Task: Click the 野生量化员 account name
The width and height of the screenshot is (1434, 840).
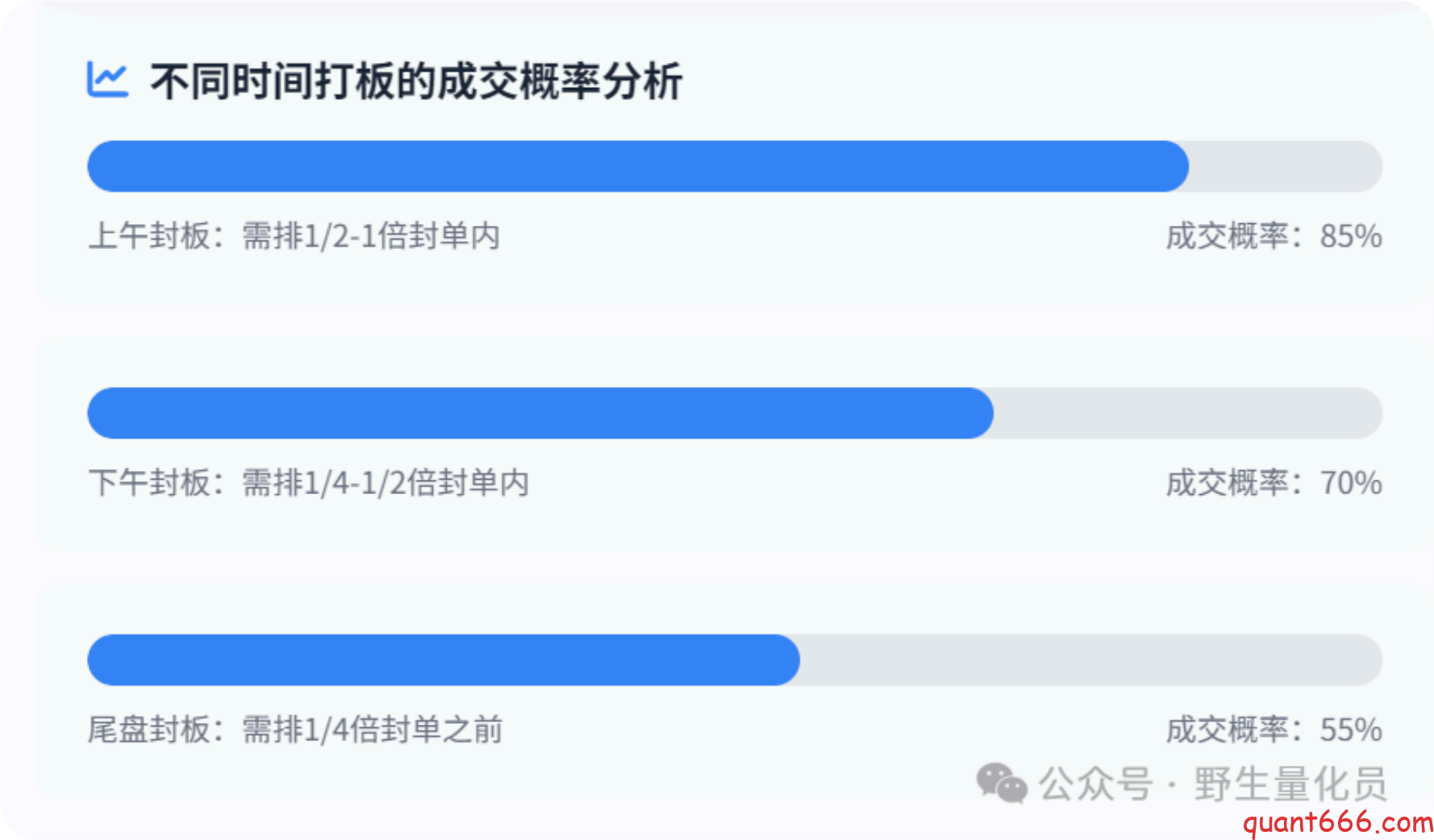Action: click(1290, 784)
